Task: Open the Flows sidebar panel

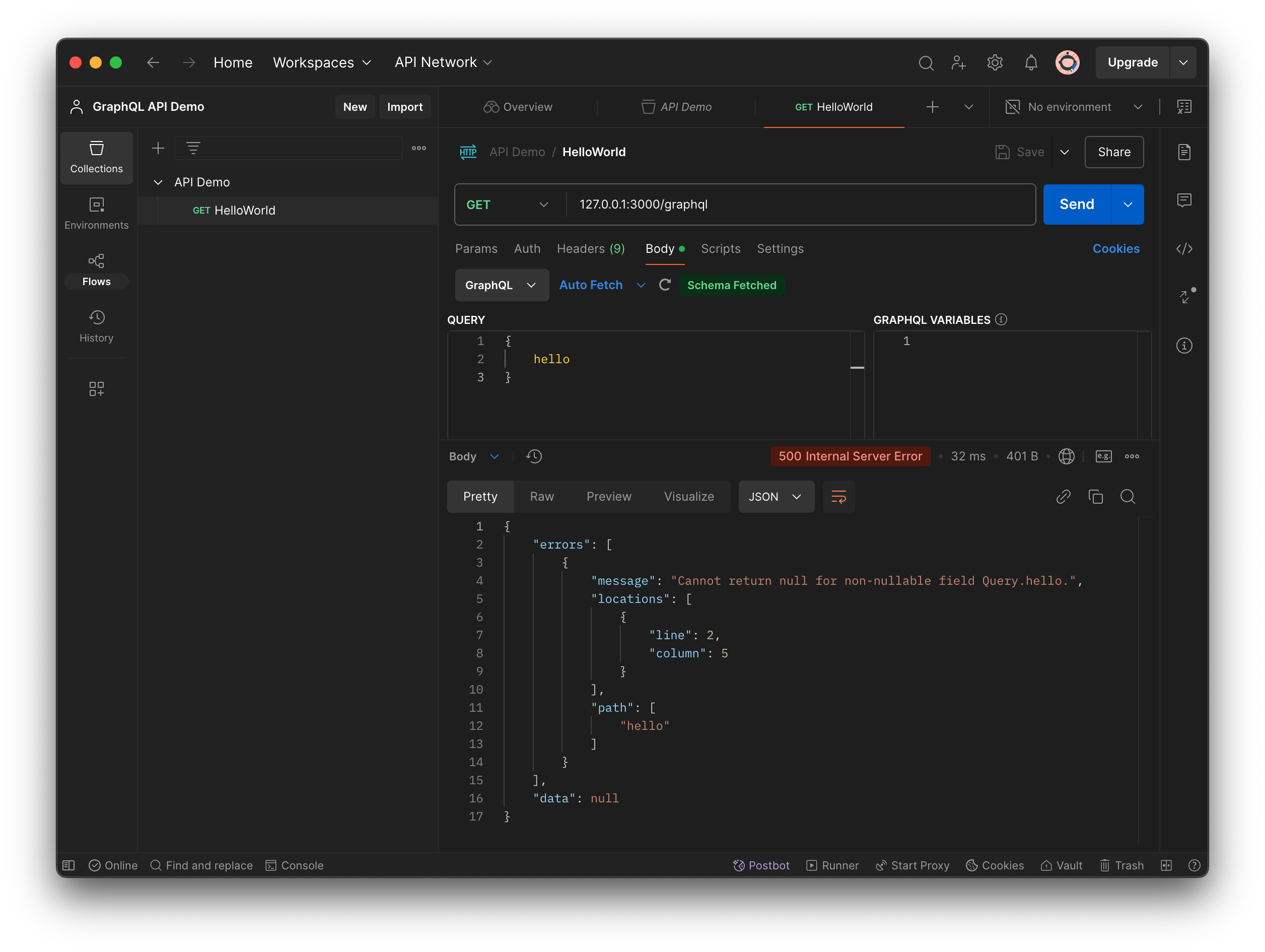Action: pyautogui.click(x=96, y=268)
